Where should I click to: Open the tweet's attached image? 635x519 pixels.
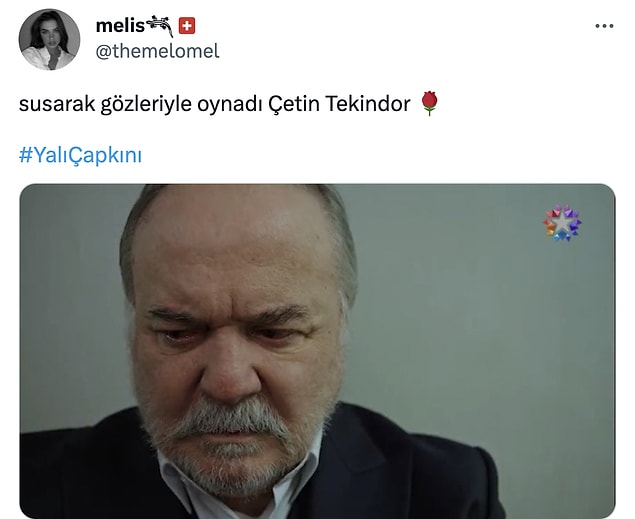point(318,351)
